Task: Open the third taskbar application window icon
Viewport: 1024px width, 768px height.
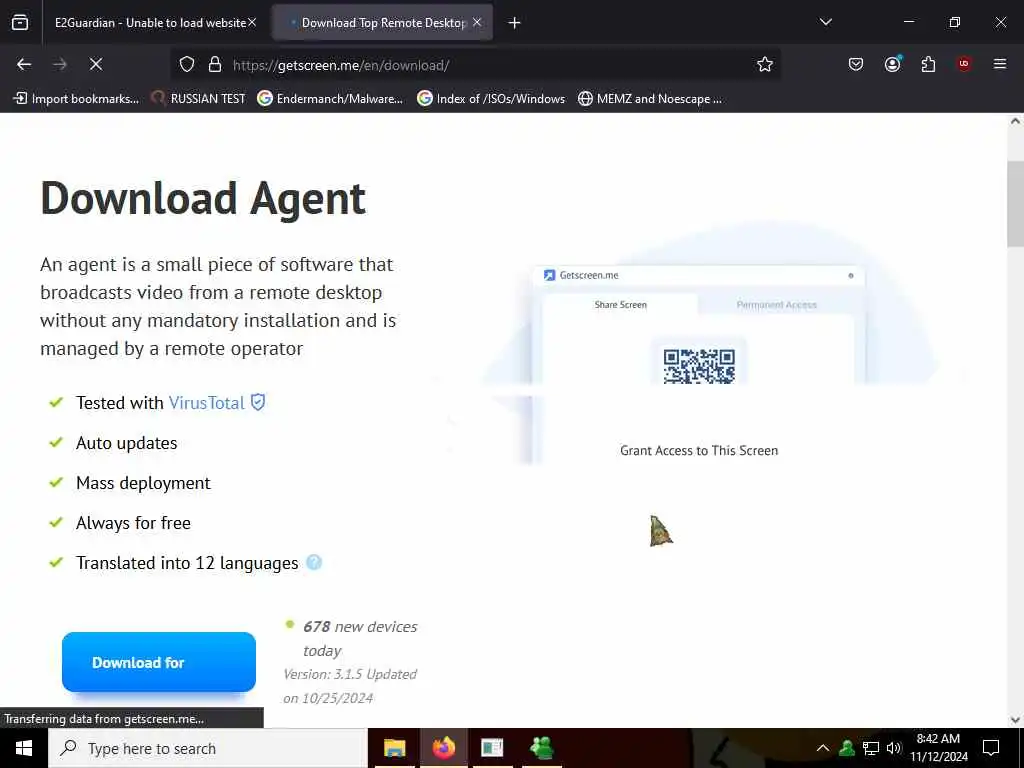Action: (x=492, y=748)
